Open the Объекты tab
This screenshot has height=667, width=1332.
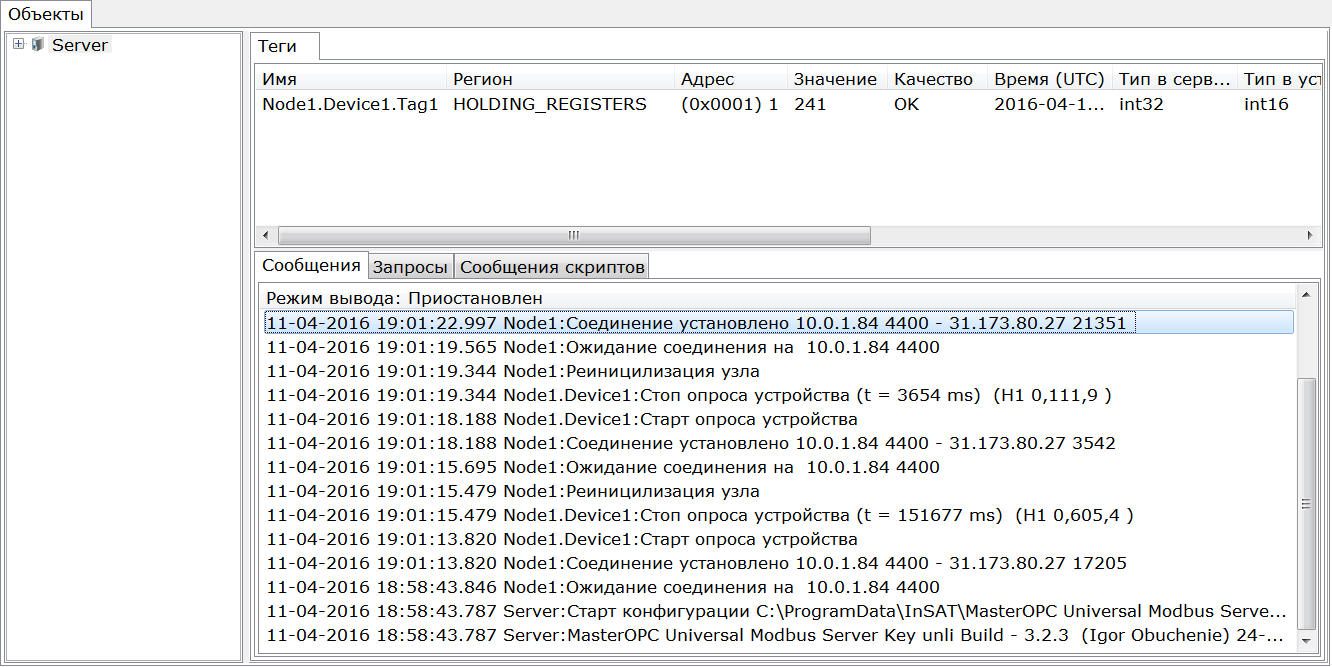[46, 14]
